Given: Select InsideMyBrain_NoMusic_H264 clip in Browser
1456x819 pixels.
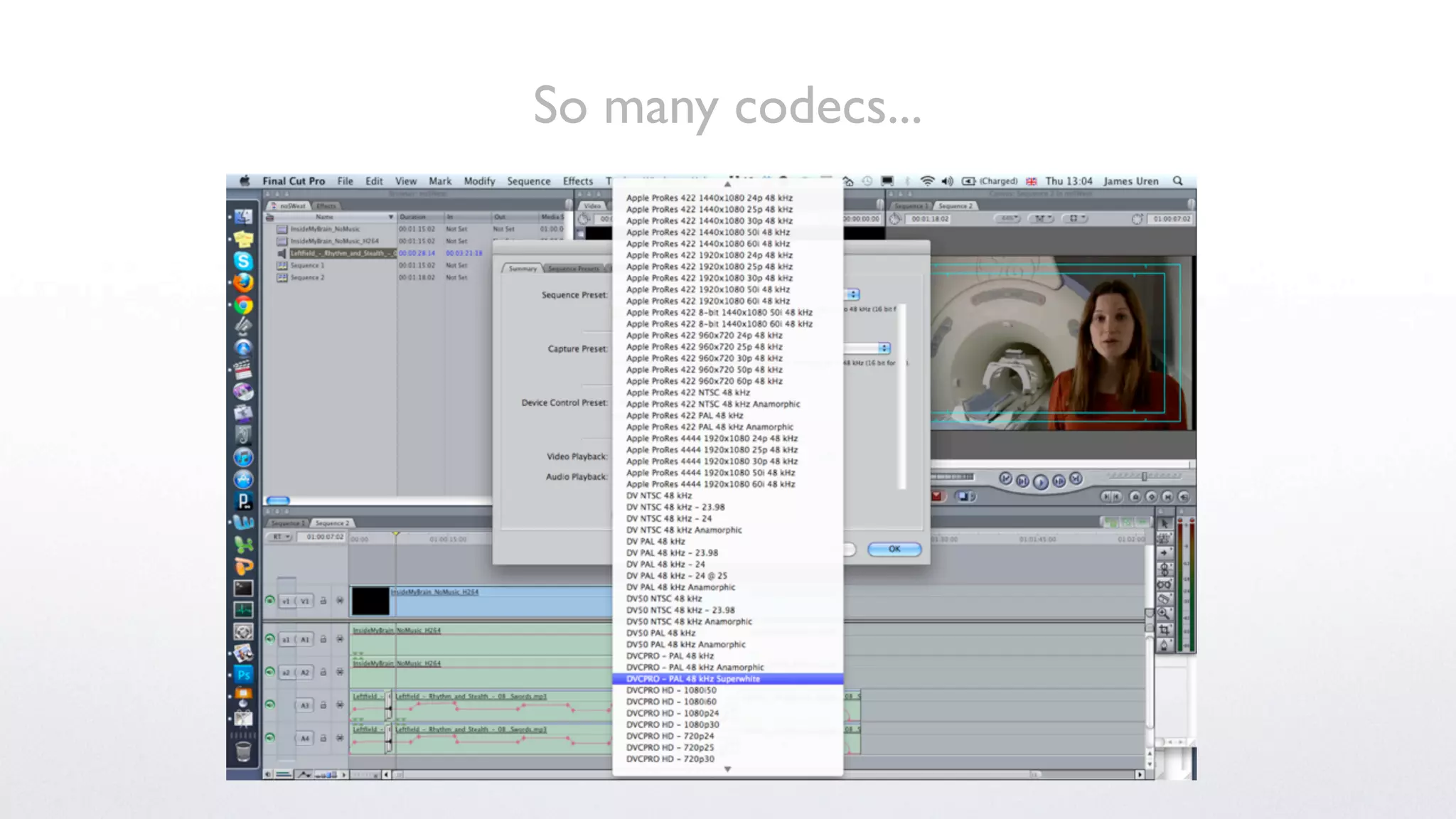Looking at the screenshot, I should (x=334, y=241).
